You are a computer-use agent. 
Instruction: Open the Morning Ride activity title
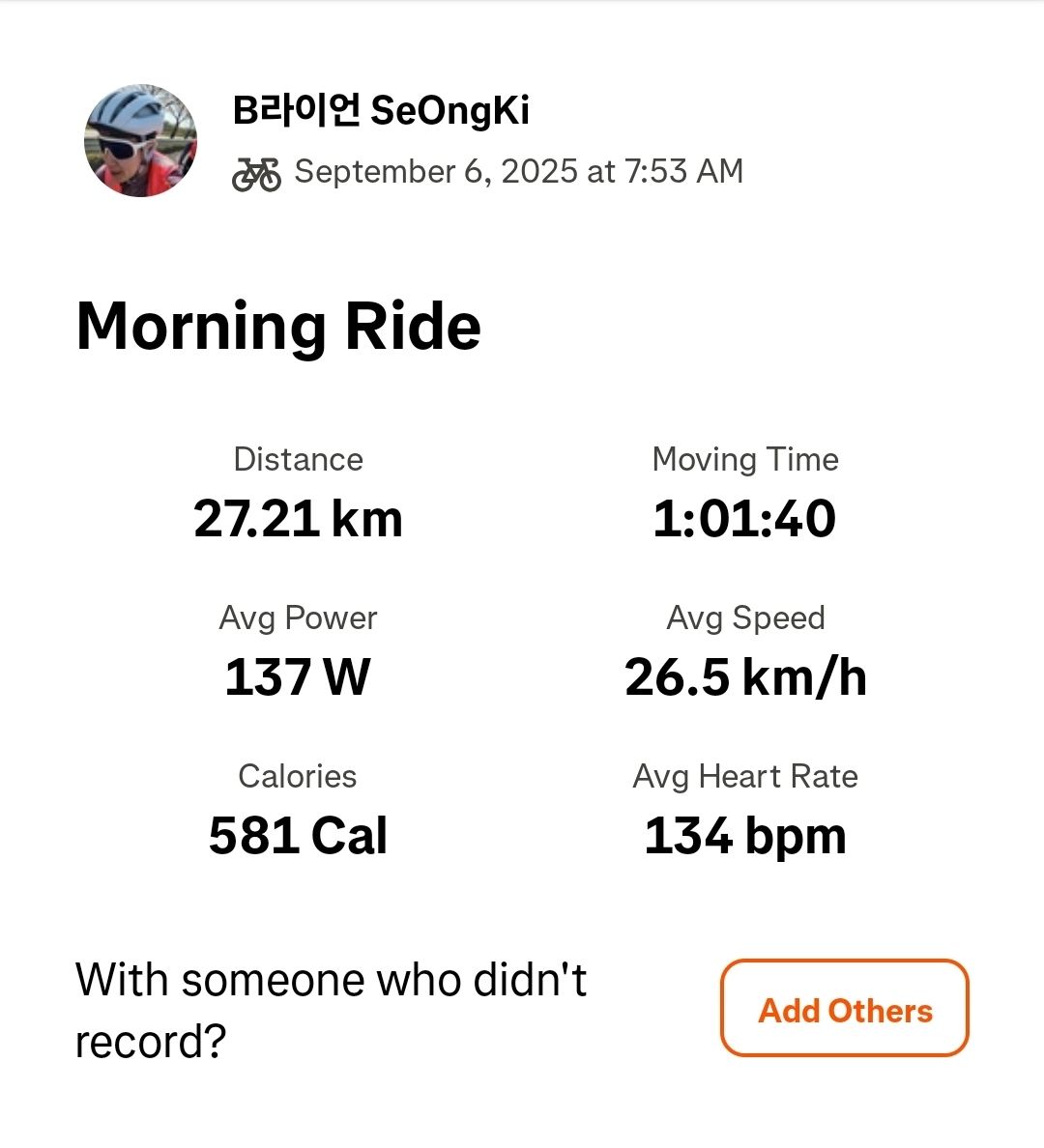(x=278, y=327)
